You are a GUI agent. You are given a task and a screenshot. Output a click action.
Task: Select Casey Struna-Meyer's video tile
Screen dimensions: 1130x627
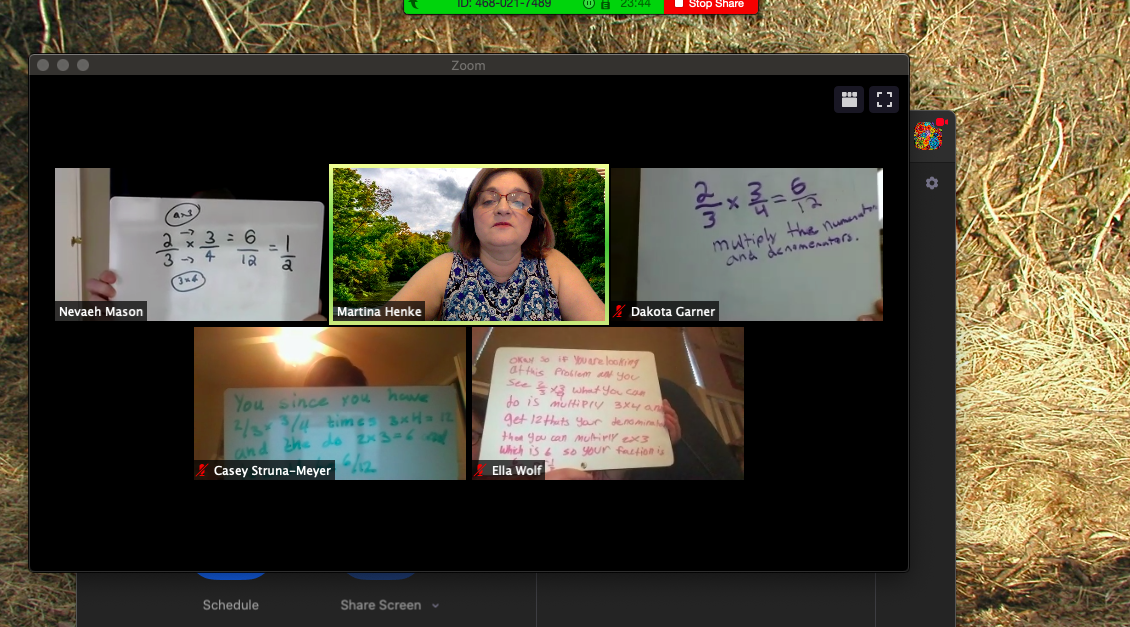(330, 403)
